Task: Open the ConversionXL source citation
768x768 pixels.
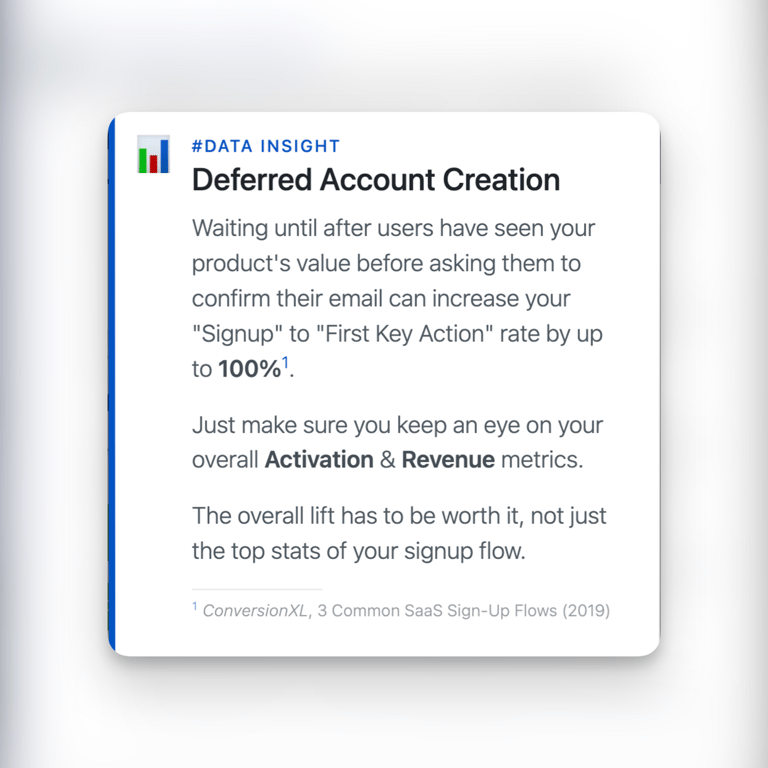Action: click(255, 610)
